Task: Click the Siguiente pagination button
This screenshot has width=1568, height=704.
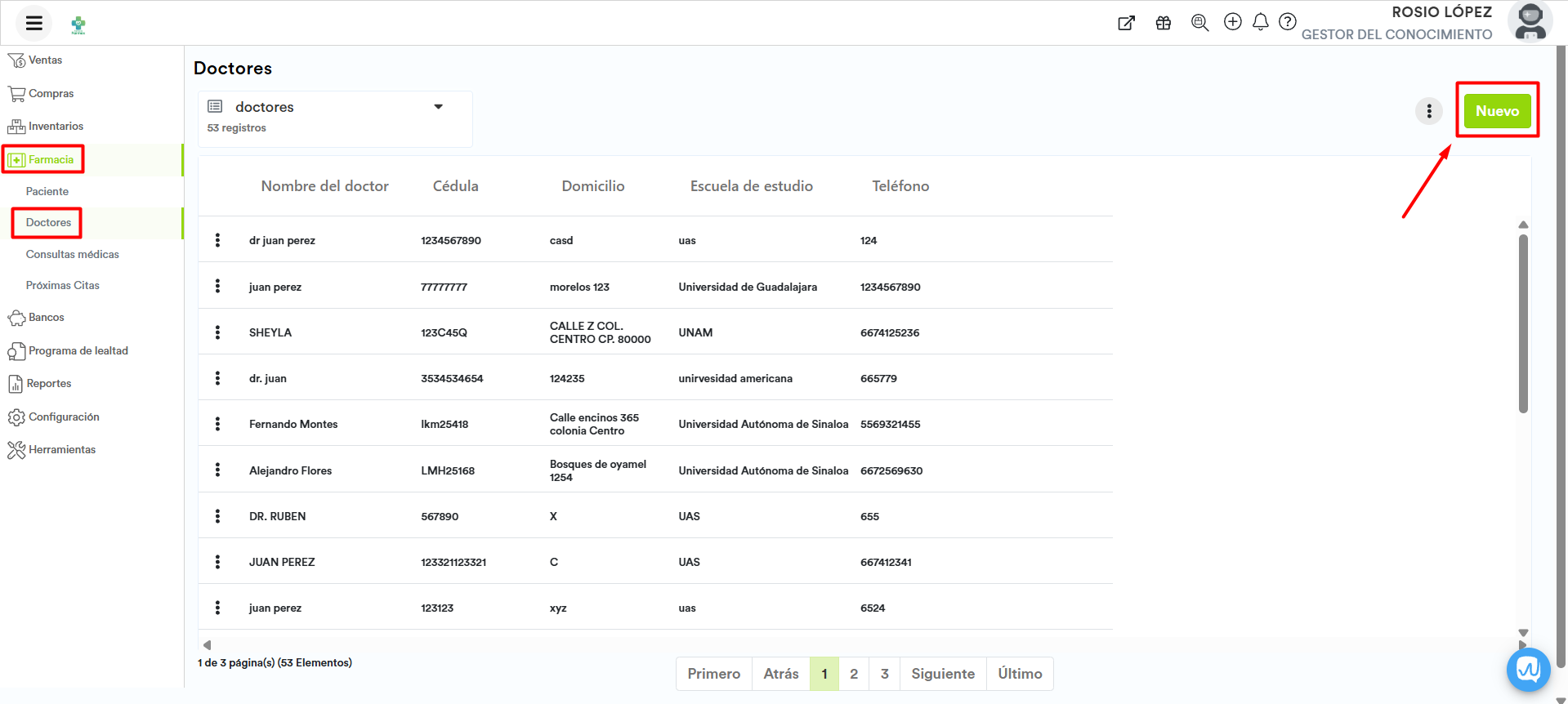Action: (x=943, y=674)
